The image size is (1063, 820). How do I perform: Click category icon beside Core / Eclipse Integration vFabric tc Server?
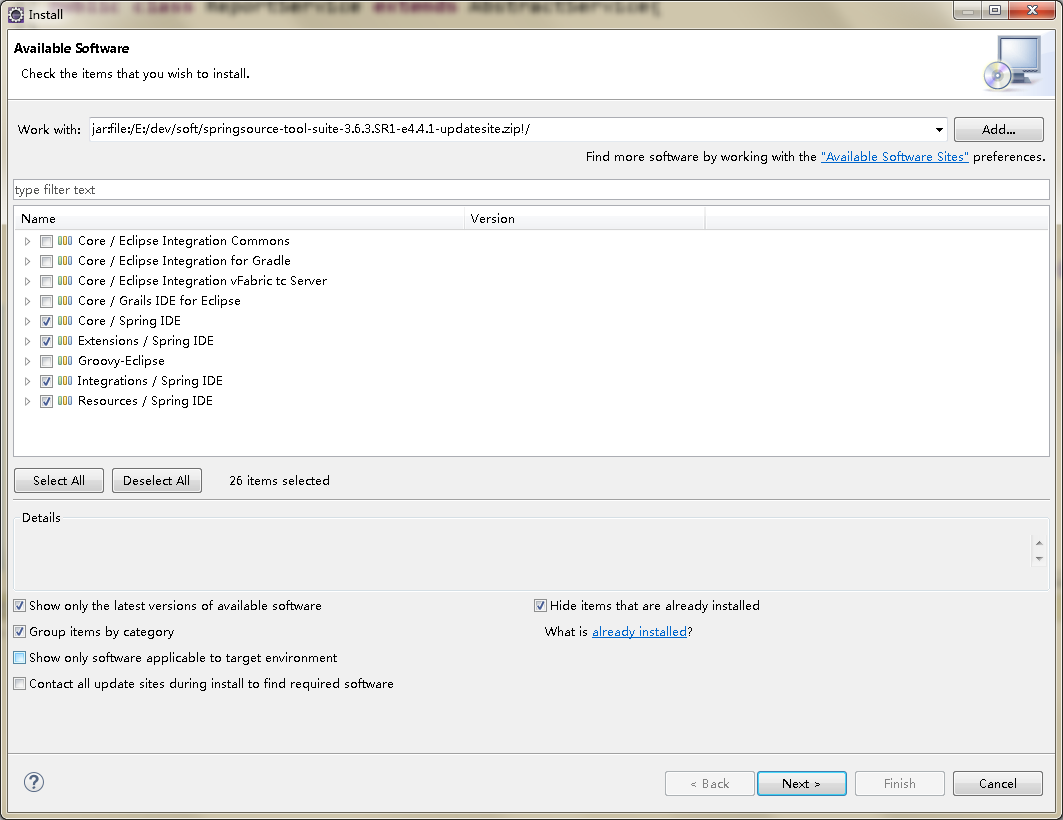click(x=65, y=281)
